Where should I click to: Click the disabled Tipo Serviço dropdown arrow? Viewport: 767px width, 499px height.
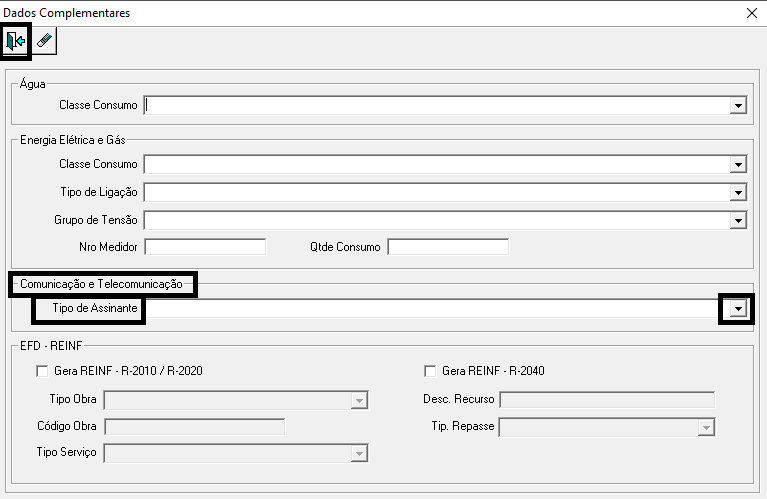pyautogui.click(x=359, y=454)
